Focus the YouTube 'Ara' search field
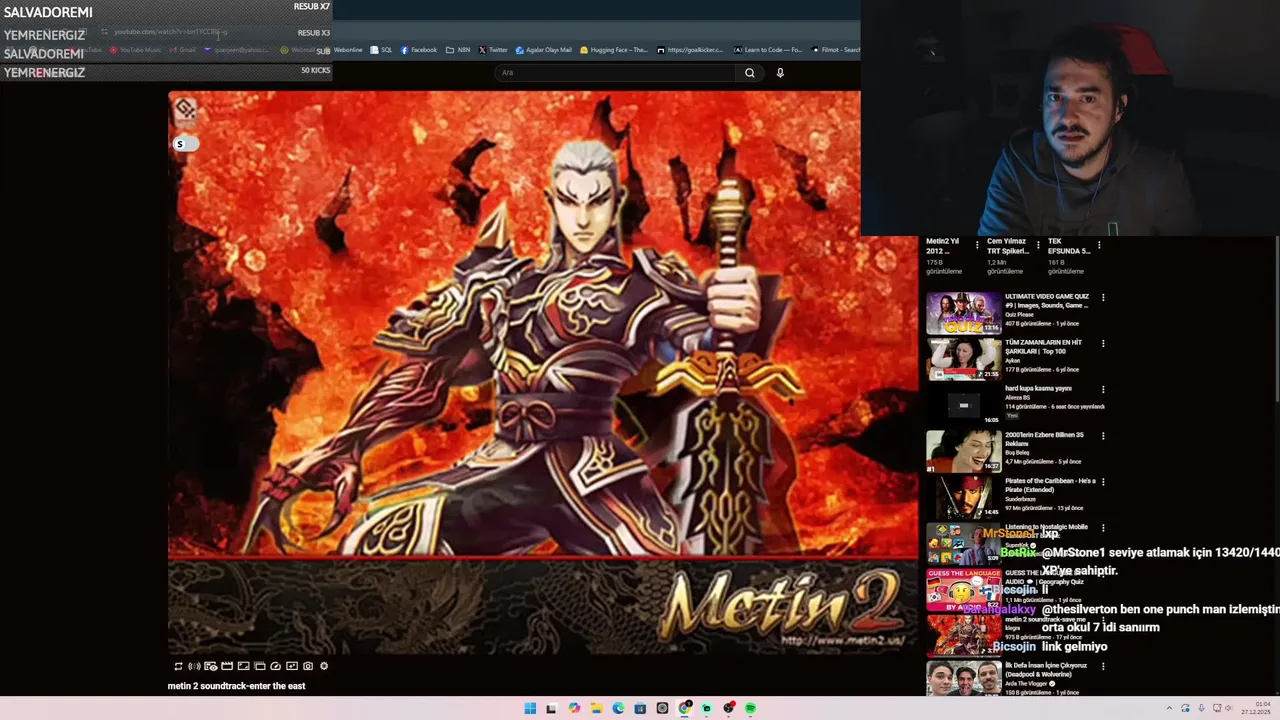The height and width of the screenshot is (720, 1280). [615, 72]
